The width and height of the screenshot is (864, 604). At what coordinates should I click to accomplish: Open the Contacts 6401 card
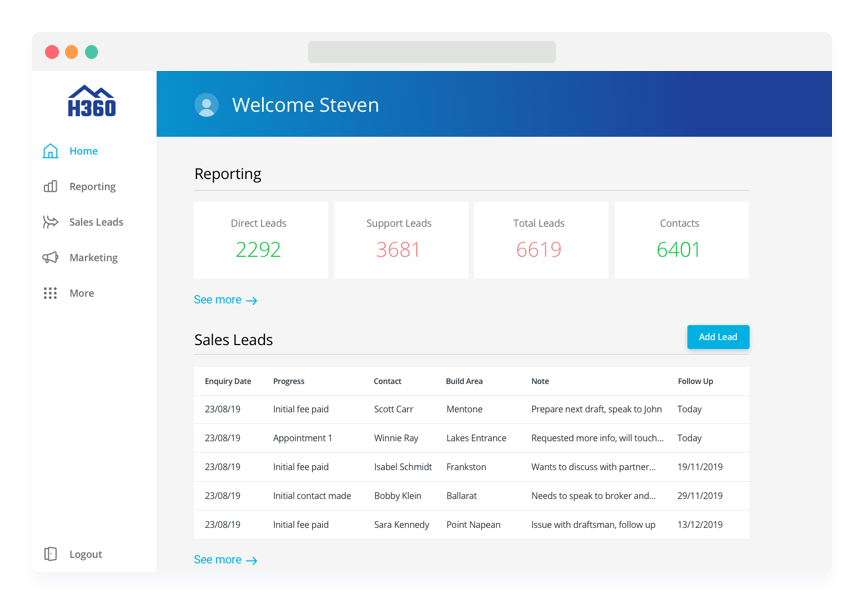(x=682, y=240)
